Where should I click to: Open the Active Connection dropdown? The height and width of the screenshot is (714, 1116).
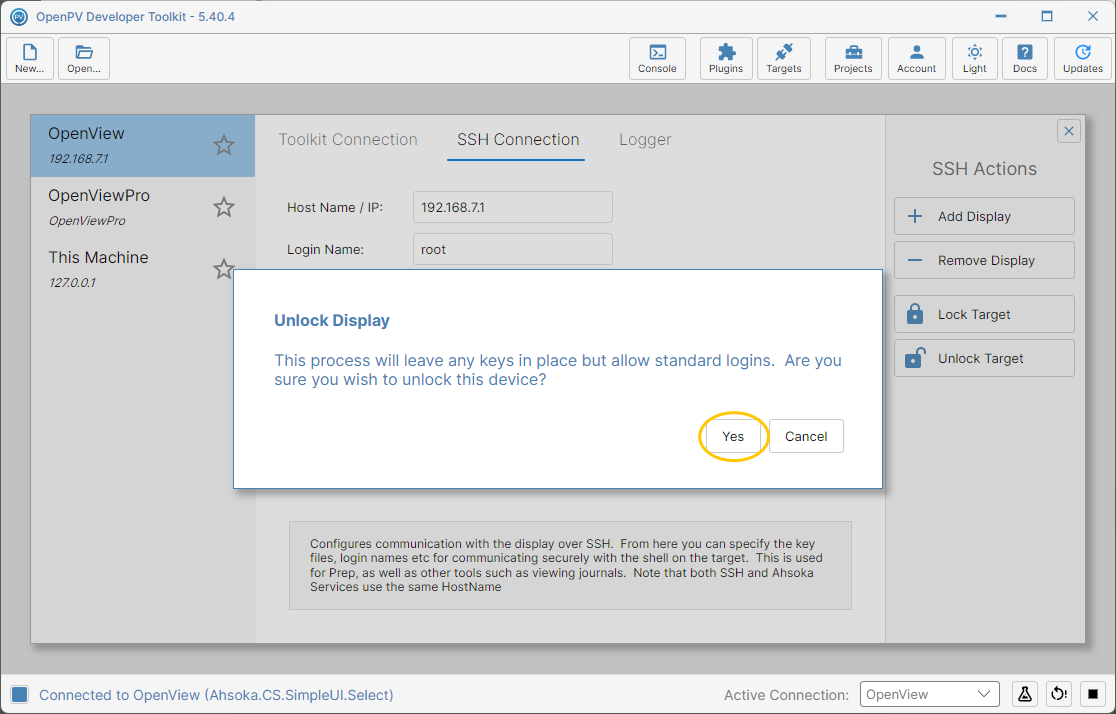point(929,694)
